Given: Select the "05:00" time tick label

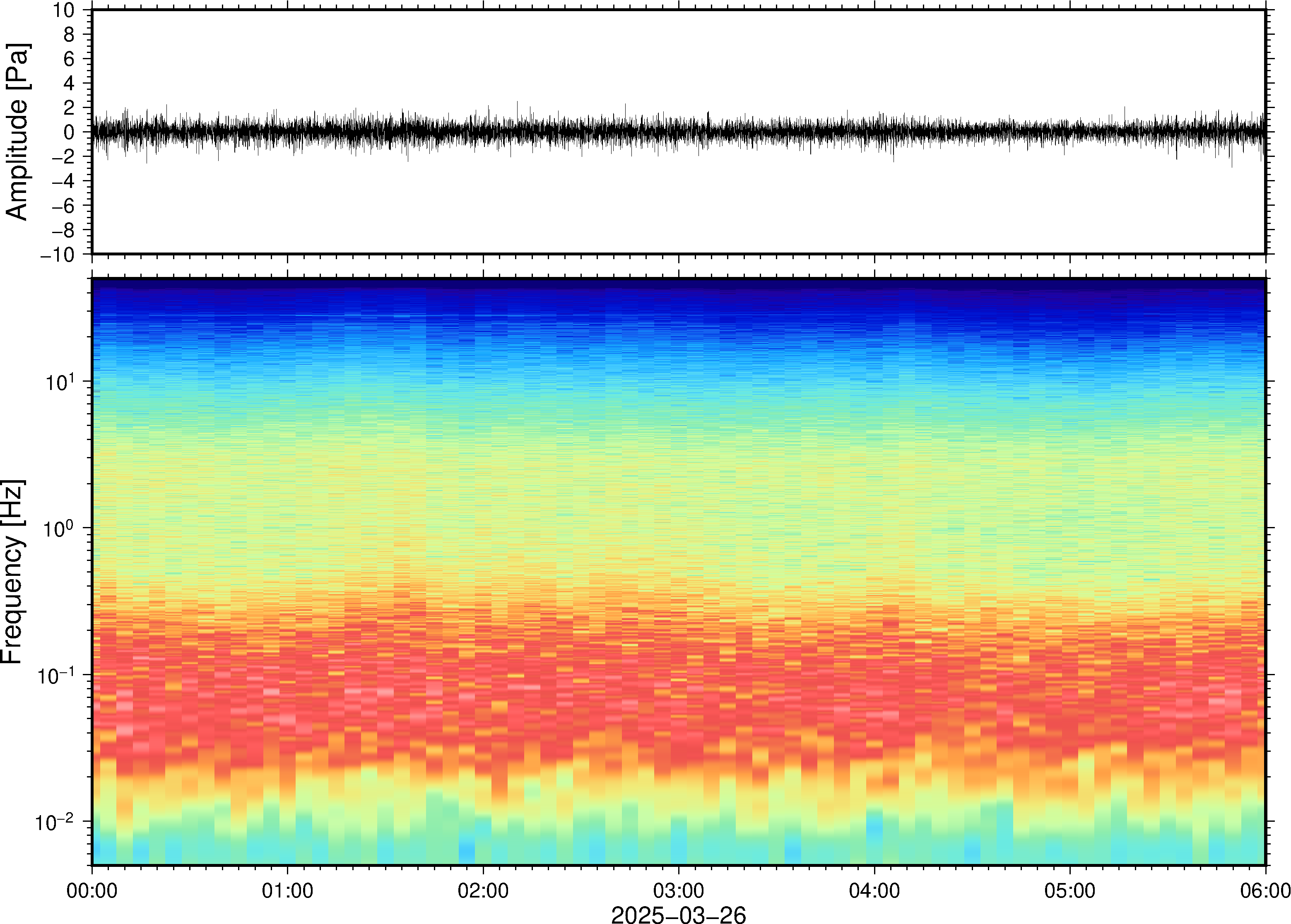Looking at the screenshot, I should coord(1069,890).
